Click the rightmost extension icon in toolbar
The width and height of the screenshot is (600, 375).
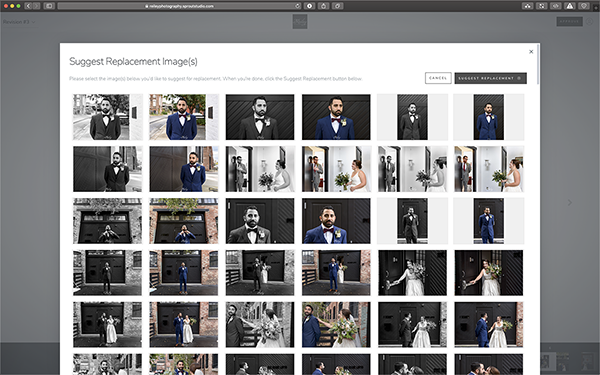click(x=584, y=6)
